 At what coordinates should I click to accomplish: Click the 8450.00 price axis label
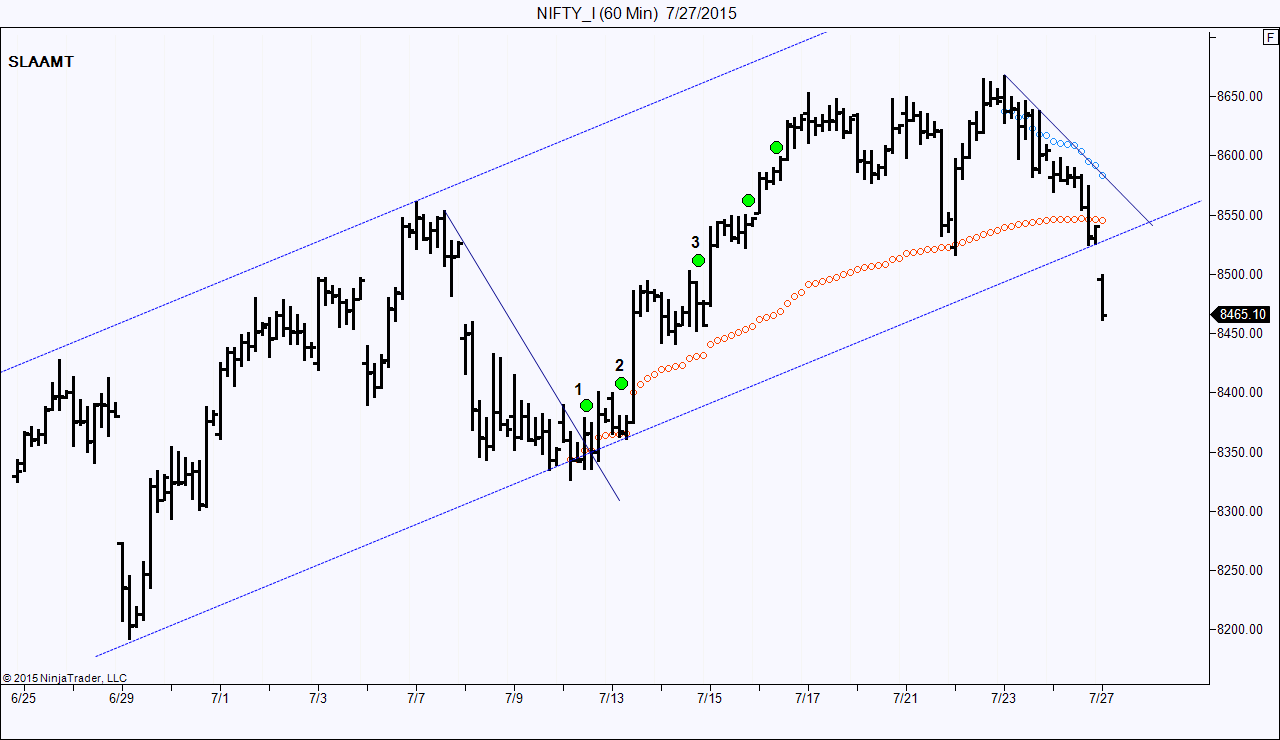click(x=1240, y=333)
